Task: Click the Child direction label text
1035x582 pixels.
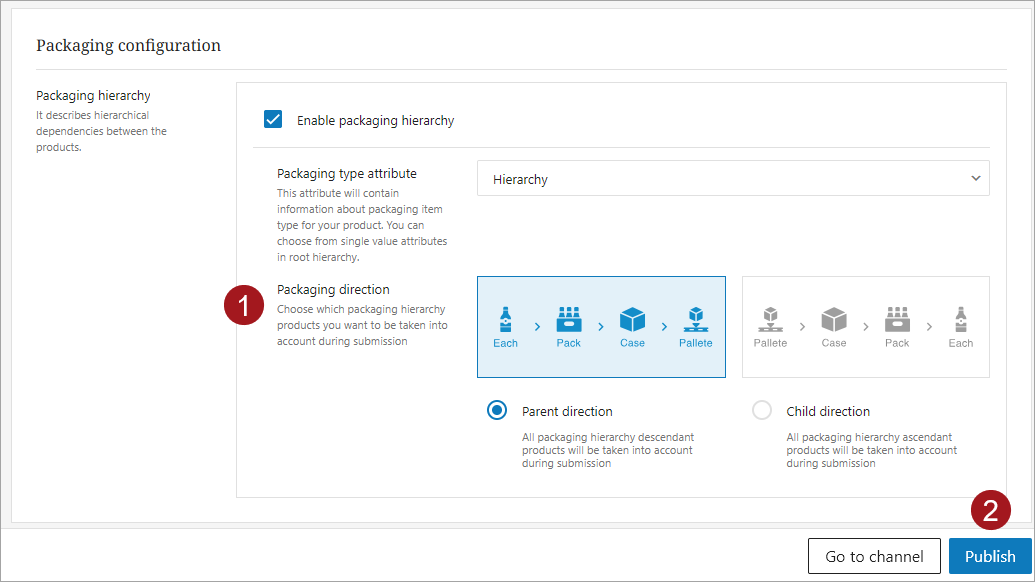Action: click(x=828, y=411)
